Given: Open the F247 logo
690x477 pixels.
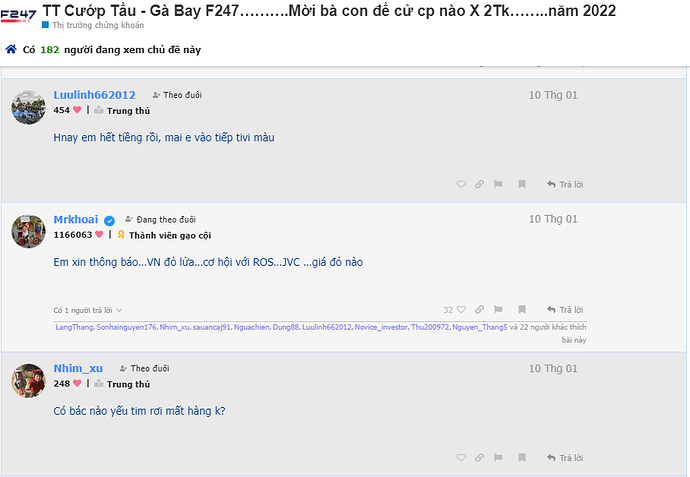Looking at the screenshot, I should coord(18,16).
